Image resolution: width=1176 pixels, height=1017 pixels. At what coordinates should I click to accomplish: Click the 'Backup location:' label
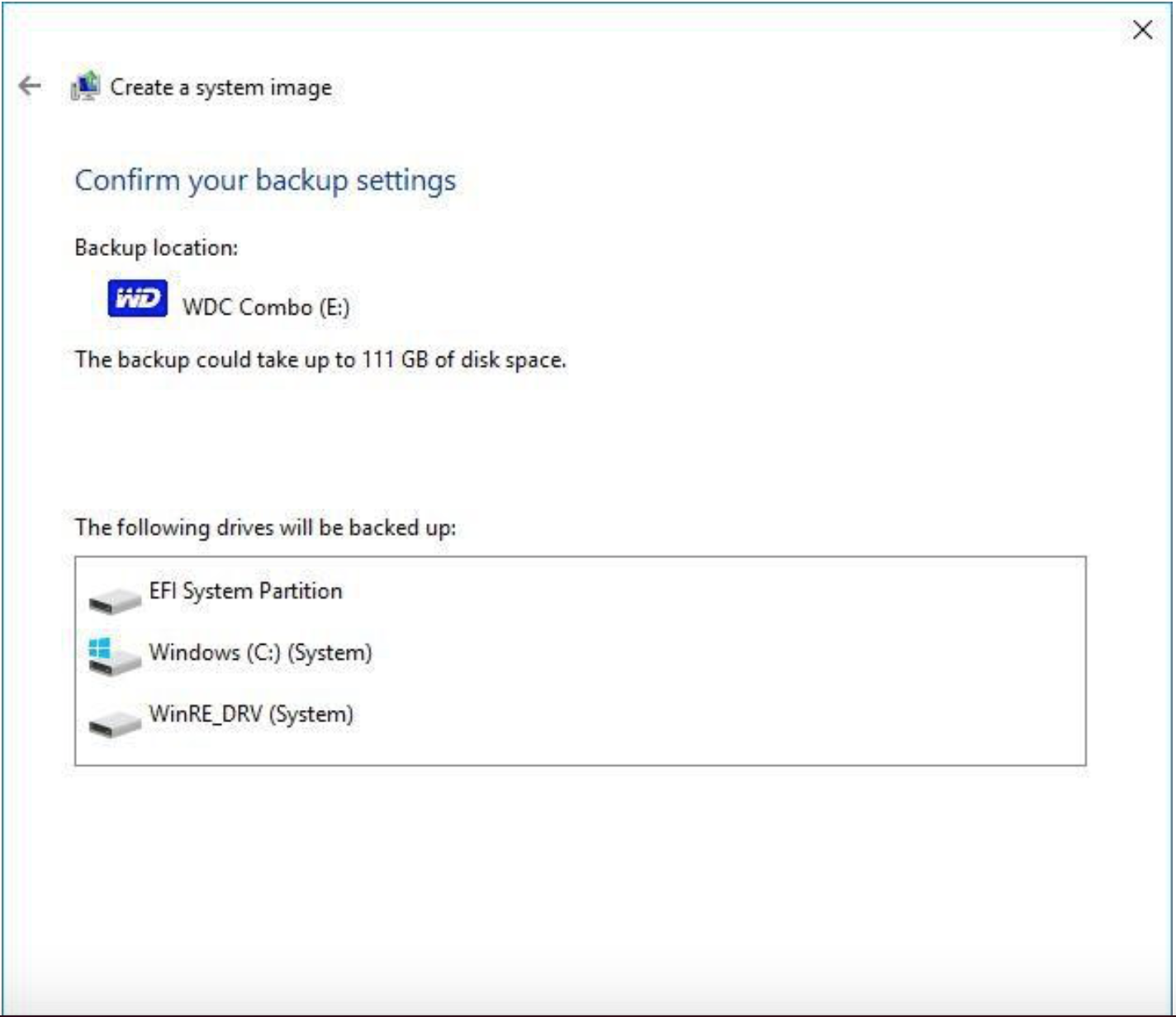pyautogui.click(x=156, y=248)
